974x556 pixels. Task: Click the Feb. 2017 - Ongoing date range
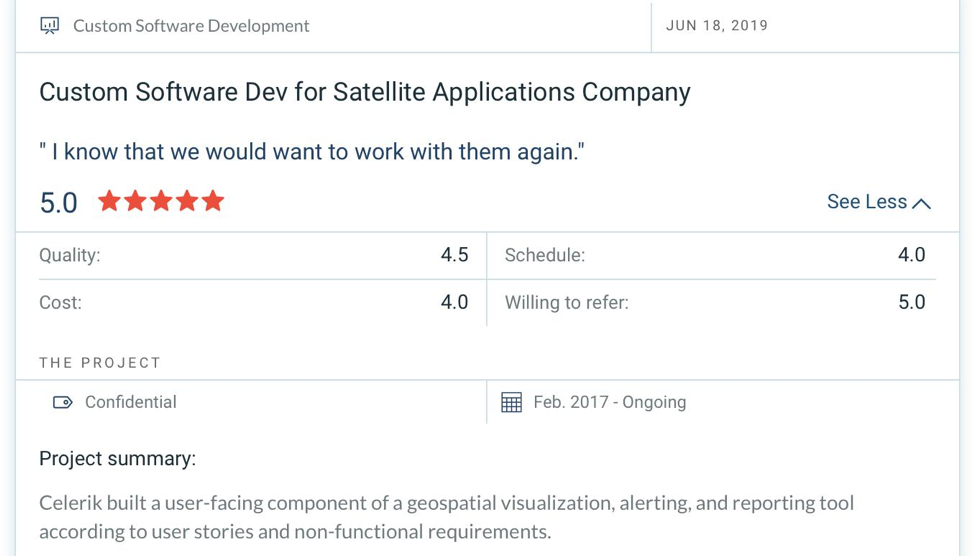pyautogui.click(x=609, y=403)
